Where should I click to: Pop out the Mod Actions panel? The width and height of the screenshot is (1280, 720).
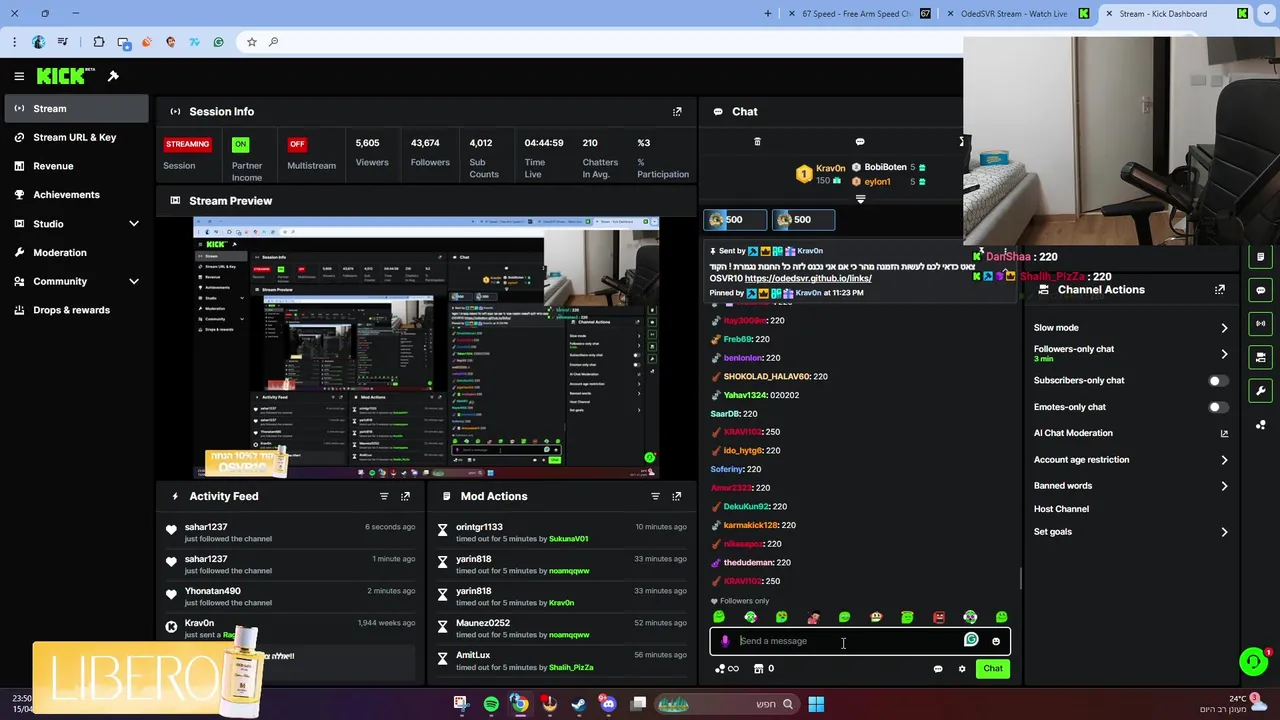677,496
